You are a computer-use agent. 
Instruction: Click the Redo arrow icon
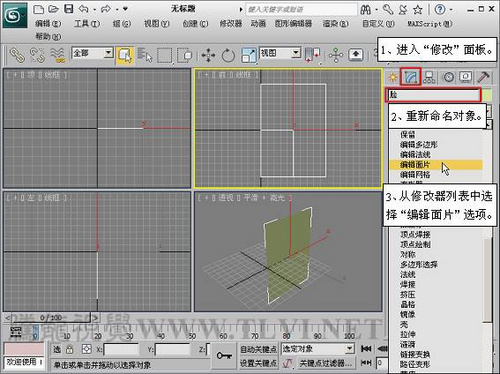(106, 9)
